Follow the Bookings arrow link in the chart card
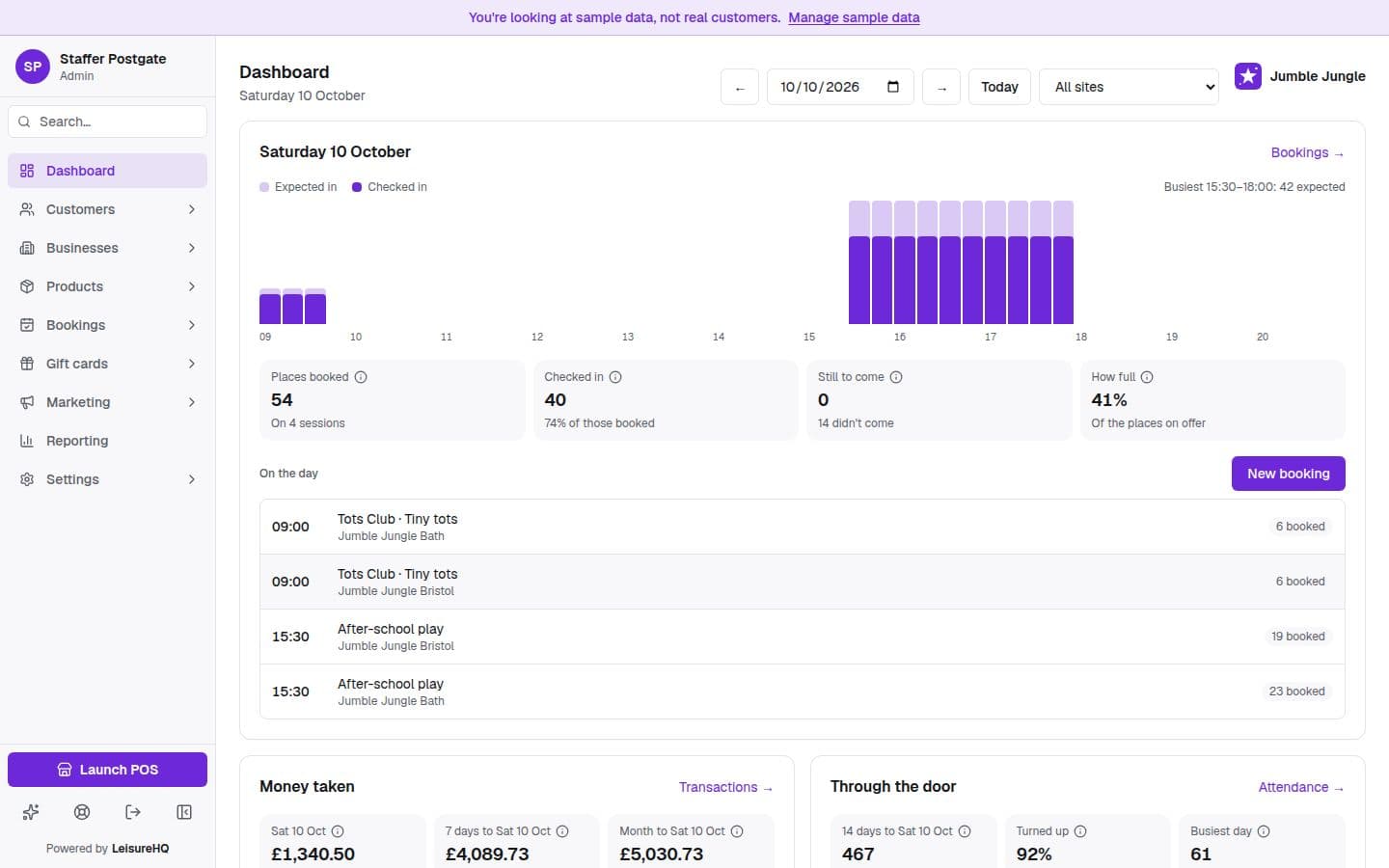The height and width of the screenshot is (868, 1389). click(x=1307, y=152)
